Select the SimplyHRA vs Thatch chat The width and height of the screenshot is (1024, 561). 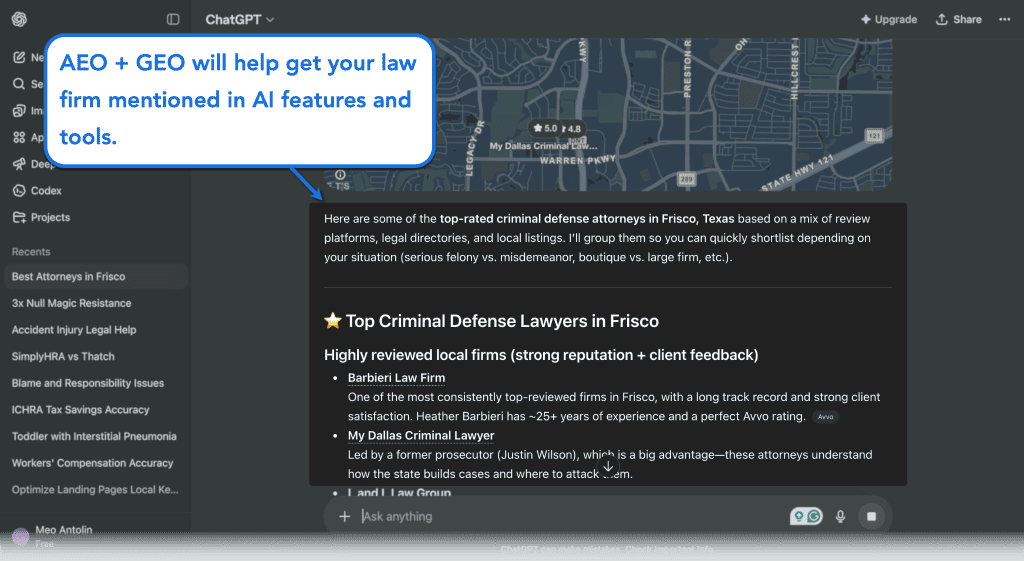click(x=63, y=356)
